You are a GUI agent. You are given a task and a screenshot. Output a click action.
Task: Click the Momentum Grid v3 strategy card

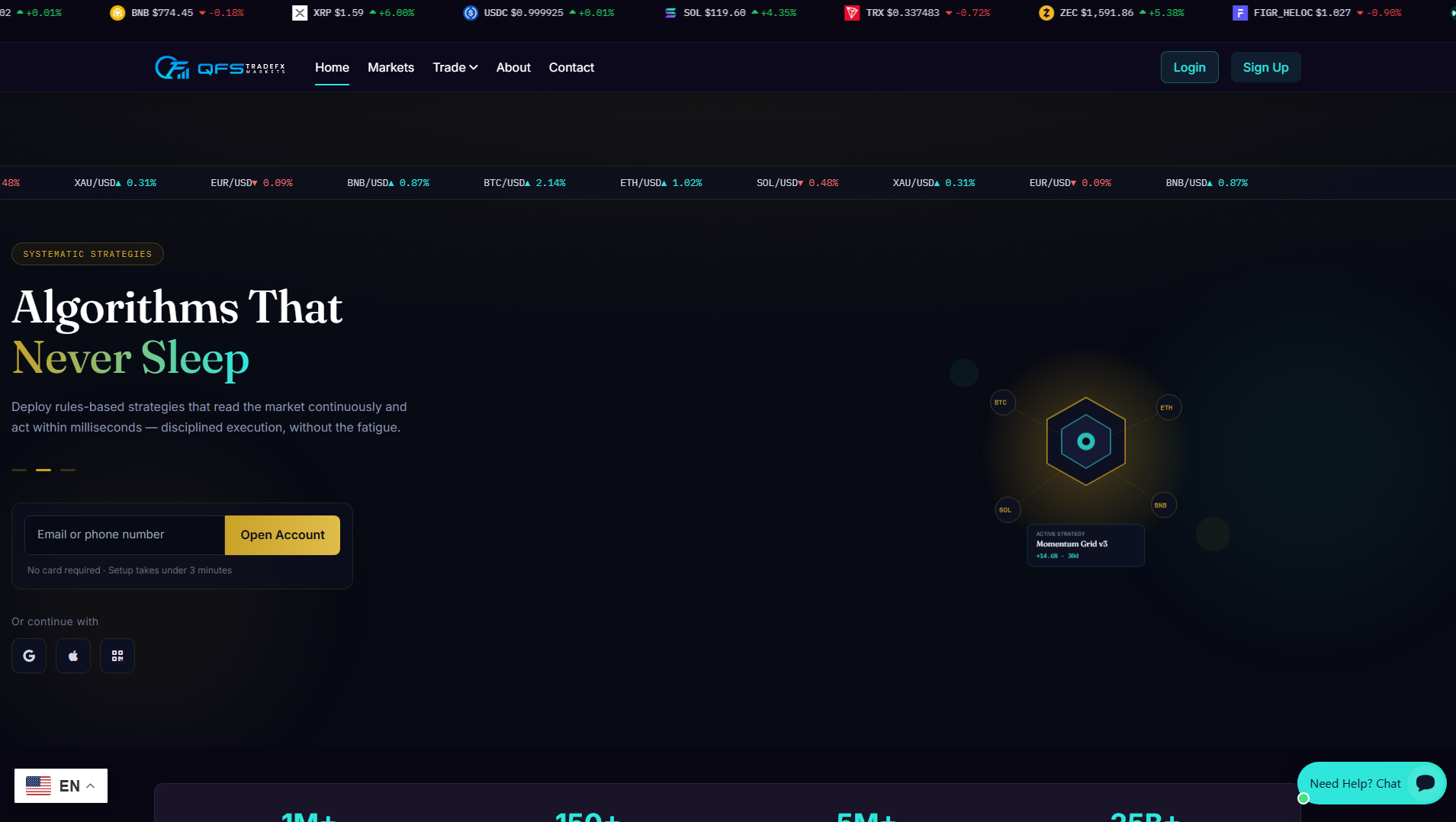coord(1085,545)
